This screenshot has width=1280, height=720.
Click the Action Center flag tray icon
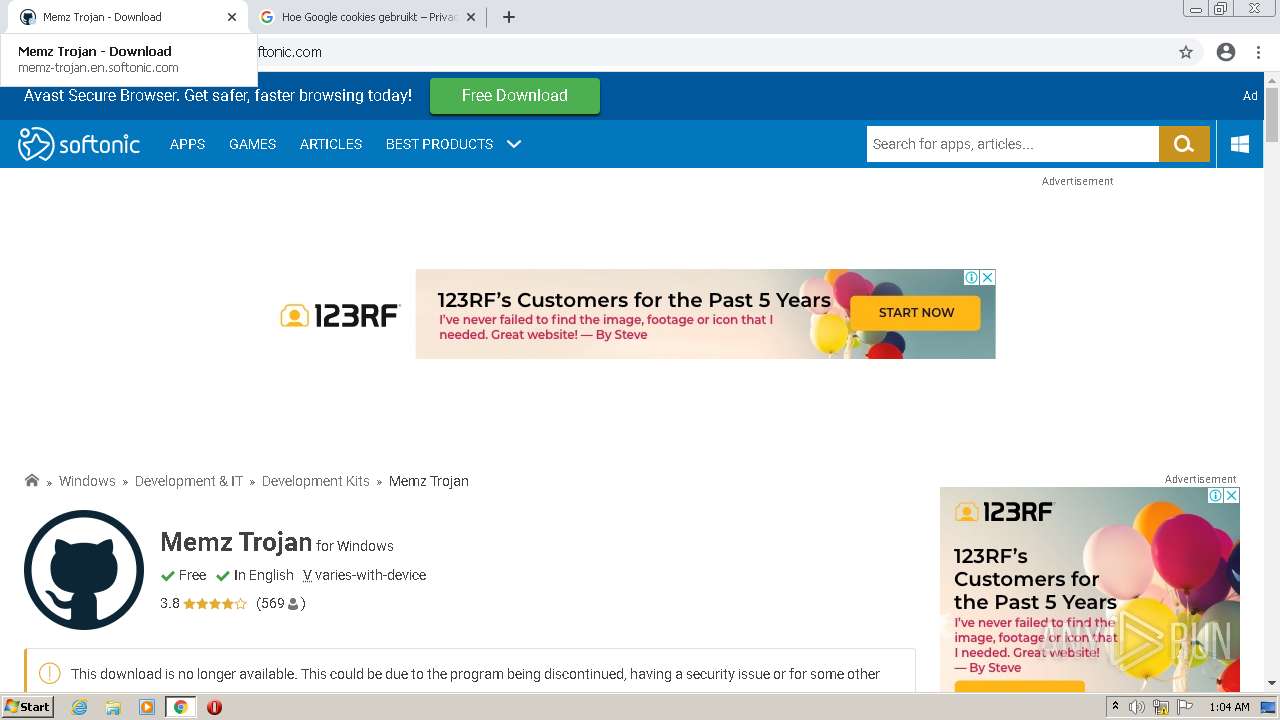pos(1185,707)
